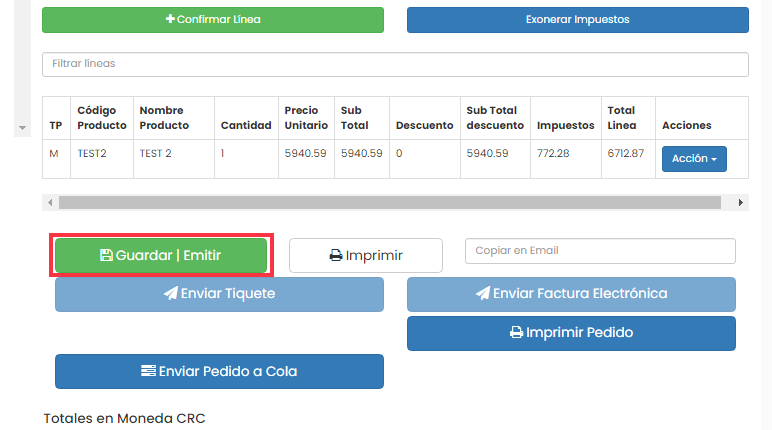Click the Exonerar Impuestos button
Viewport: 772px width, 430px height.
578,20
